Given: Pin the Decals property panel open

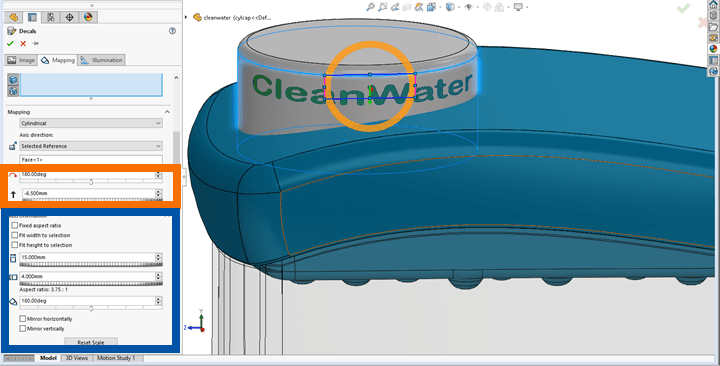Looking at the screenshot, I should [x=35, y=44].
